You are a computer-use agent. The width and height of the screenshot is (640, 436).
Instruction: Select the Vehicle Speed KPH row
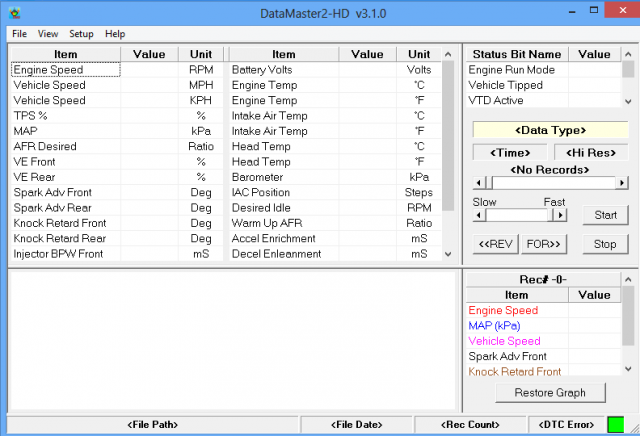[118, 100]
